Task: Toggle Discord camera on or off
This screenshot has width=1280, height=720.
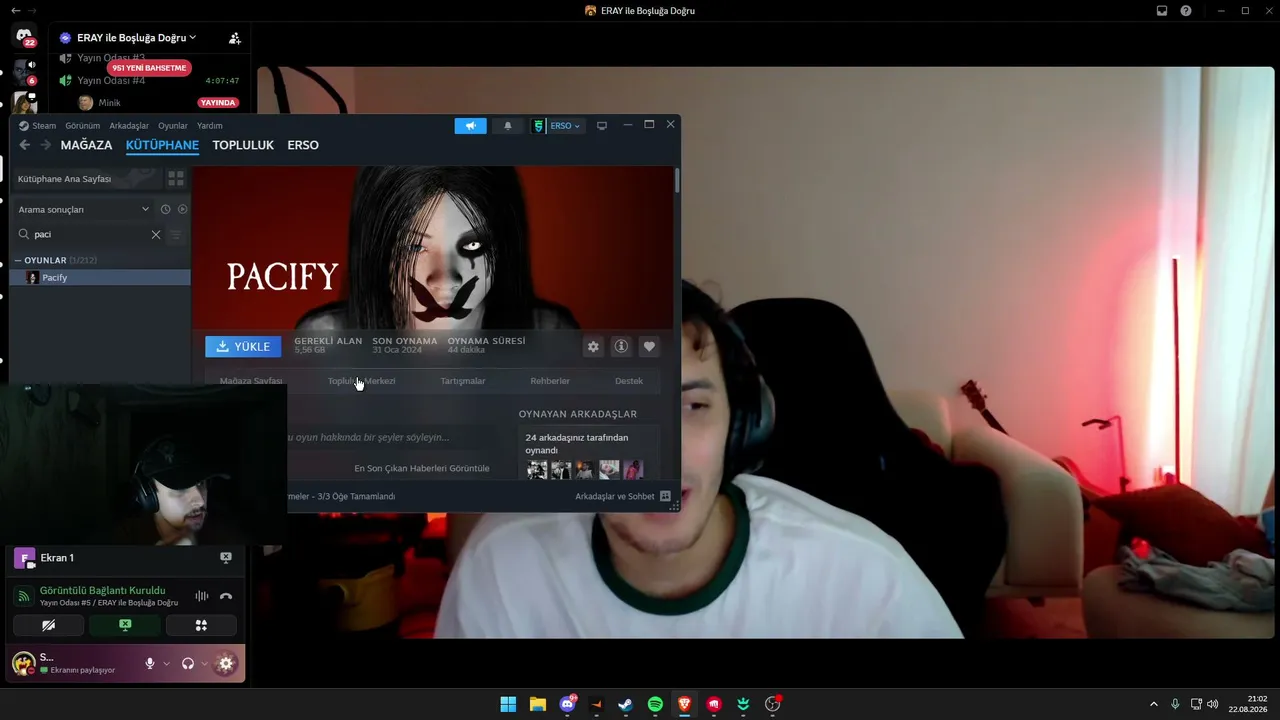Action: tap(48, 625)
